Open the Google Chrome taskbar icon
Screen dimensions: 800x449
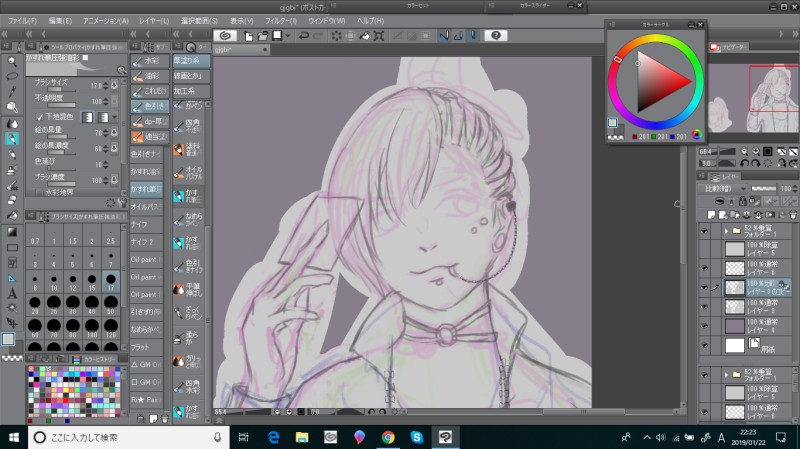388,437
